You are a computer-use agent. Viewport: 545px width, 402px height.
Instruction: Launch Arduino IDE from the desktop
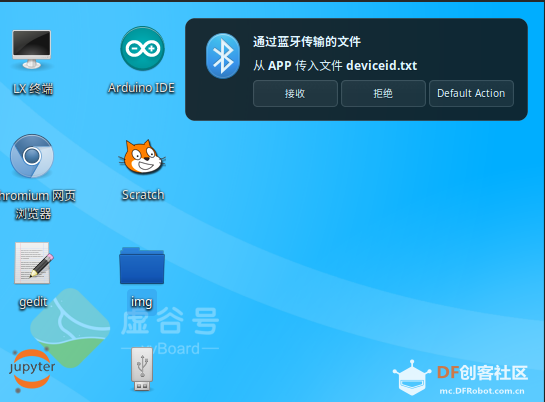point(143,48)
